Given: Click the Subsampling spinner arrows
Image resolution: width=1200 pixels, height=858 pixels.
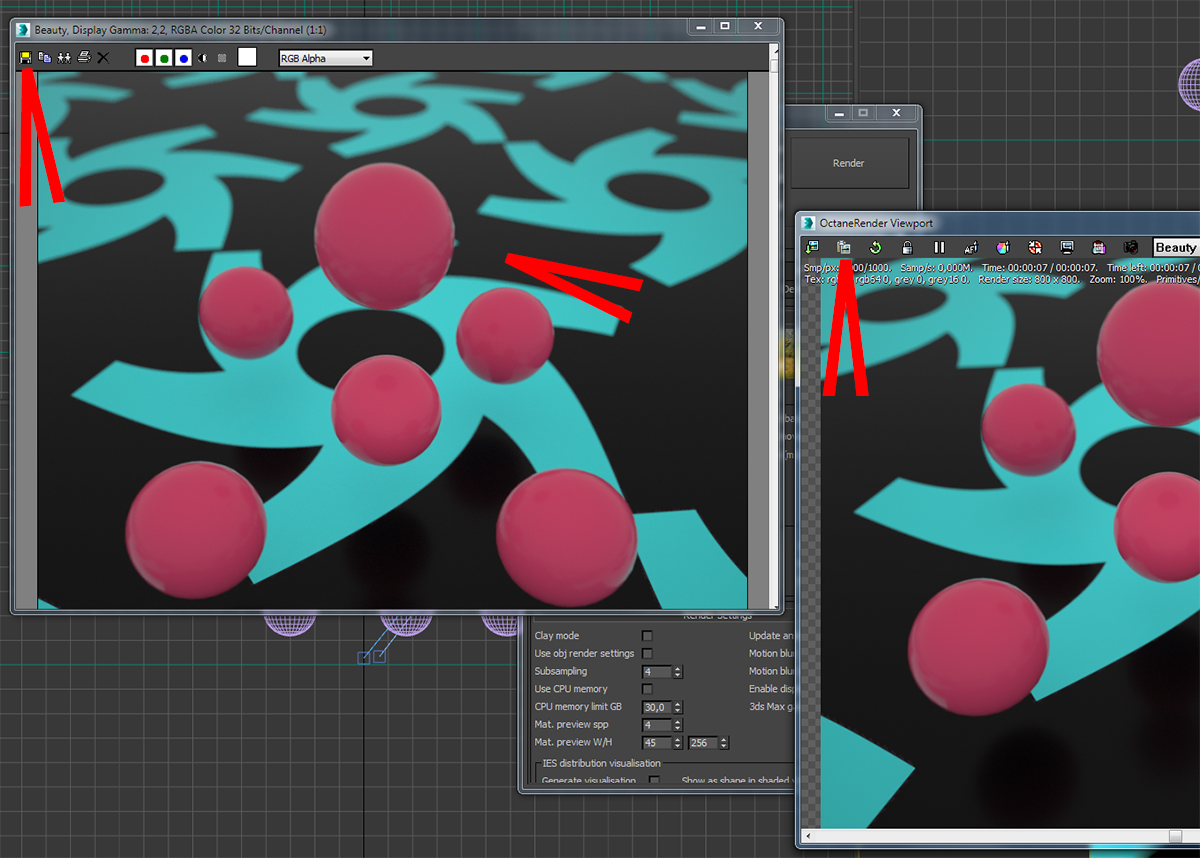Looking at the screenshot, I should click(679, 672).
